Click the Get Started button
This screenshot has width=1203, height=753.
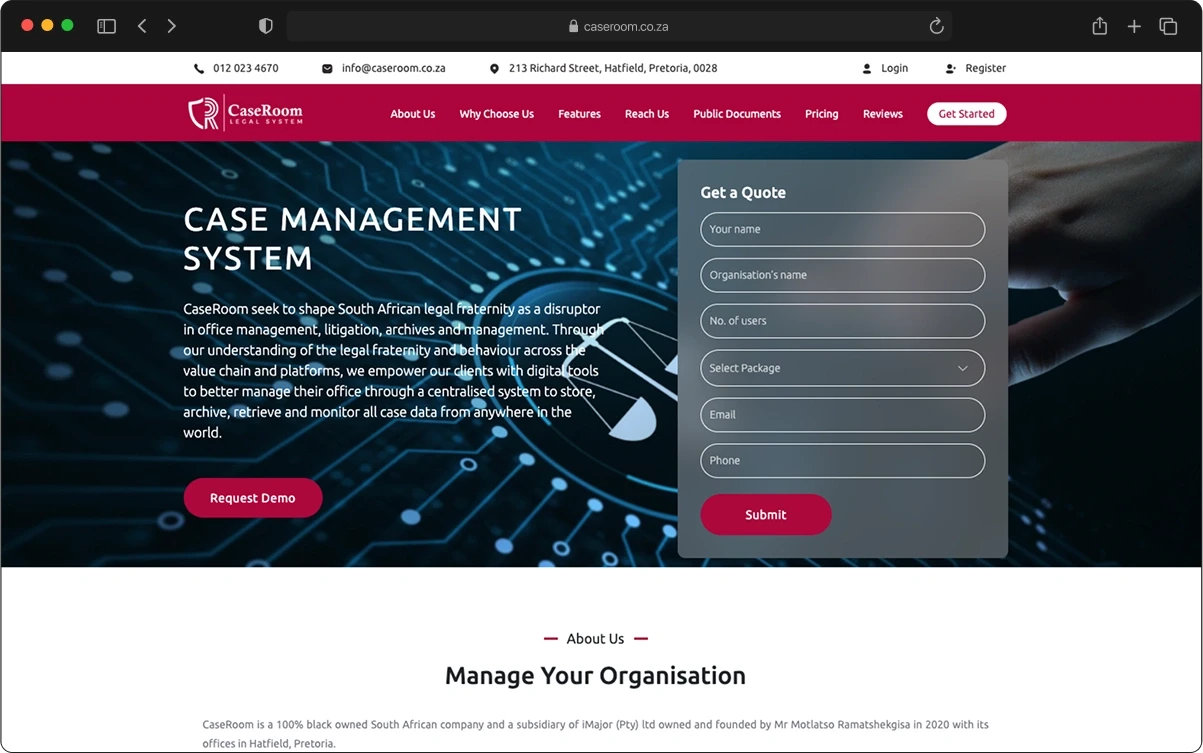pos(966,114)
